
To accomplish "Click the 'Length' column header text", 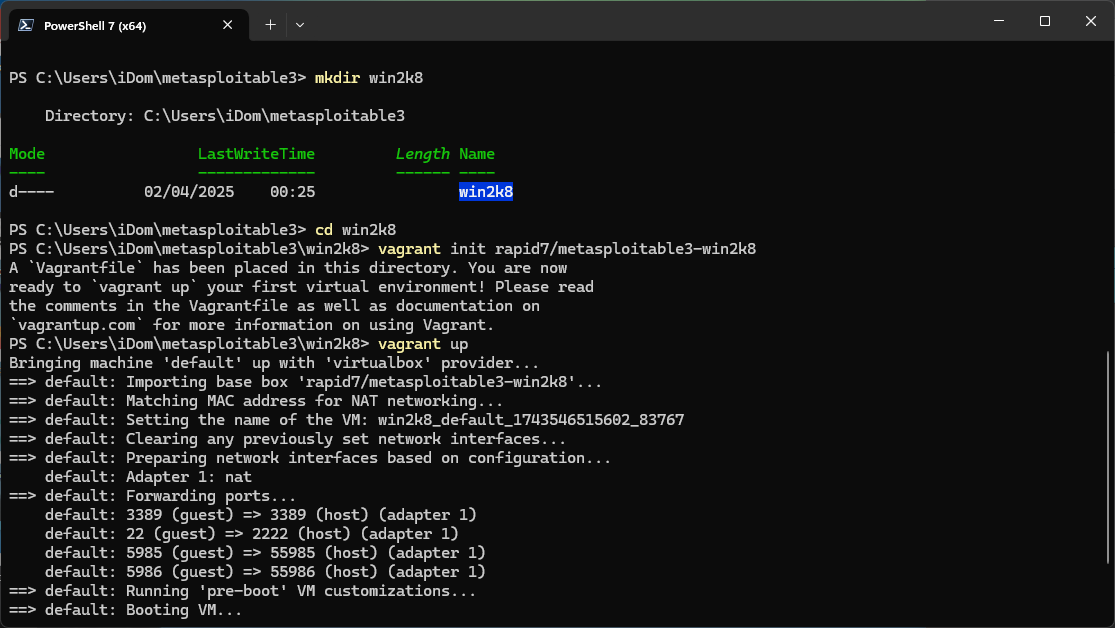I will click(422, 154).
